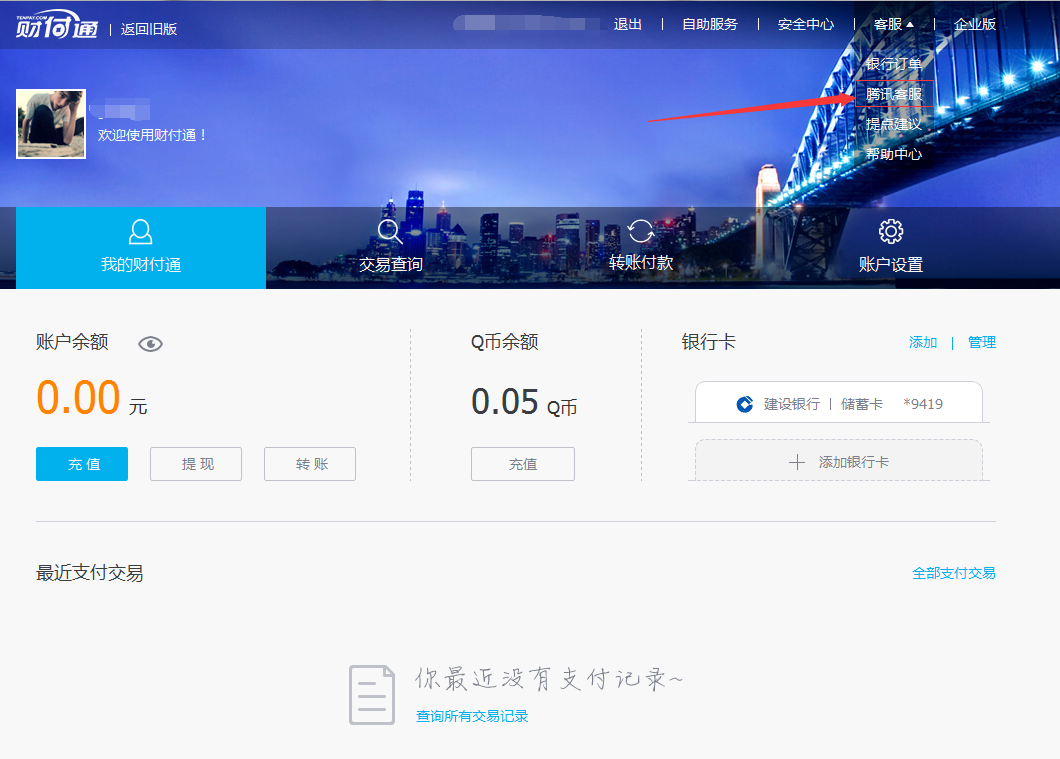The image size is (1060, 759).
Task: Click 添加 link in 银行卡 section
Action: pos(923,342)
